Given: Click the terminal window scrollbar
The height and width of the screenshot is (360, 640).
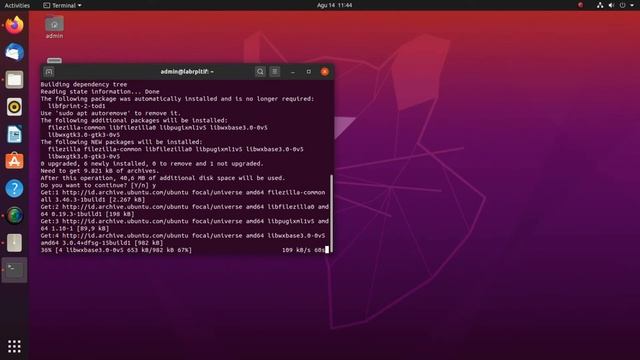Looking at the screenshot, I should point(331,213).
